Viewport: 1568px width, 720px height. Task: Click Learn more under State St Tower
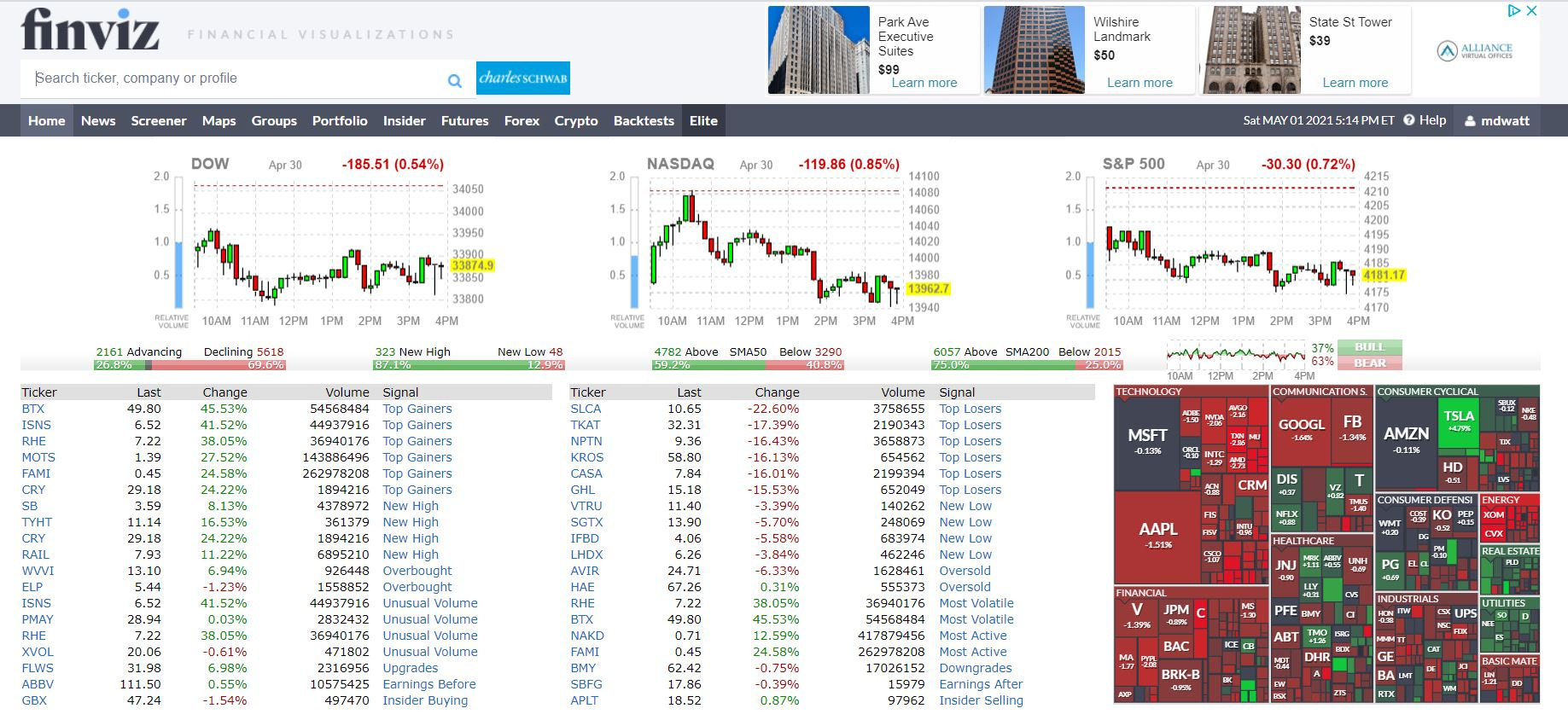[1355, 83]
